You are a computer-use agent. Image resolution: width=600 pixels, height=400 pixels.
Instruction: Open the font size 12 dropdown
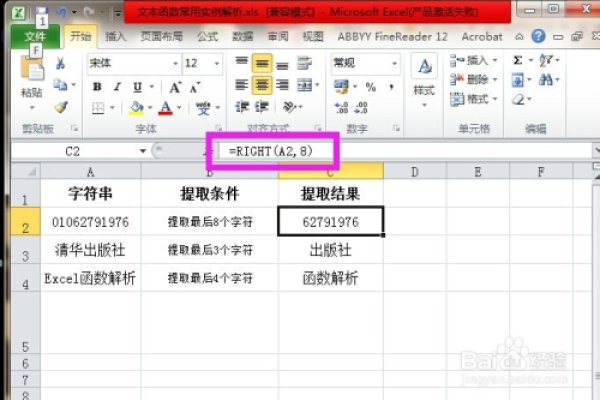(x=217, y=64)
